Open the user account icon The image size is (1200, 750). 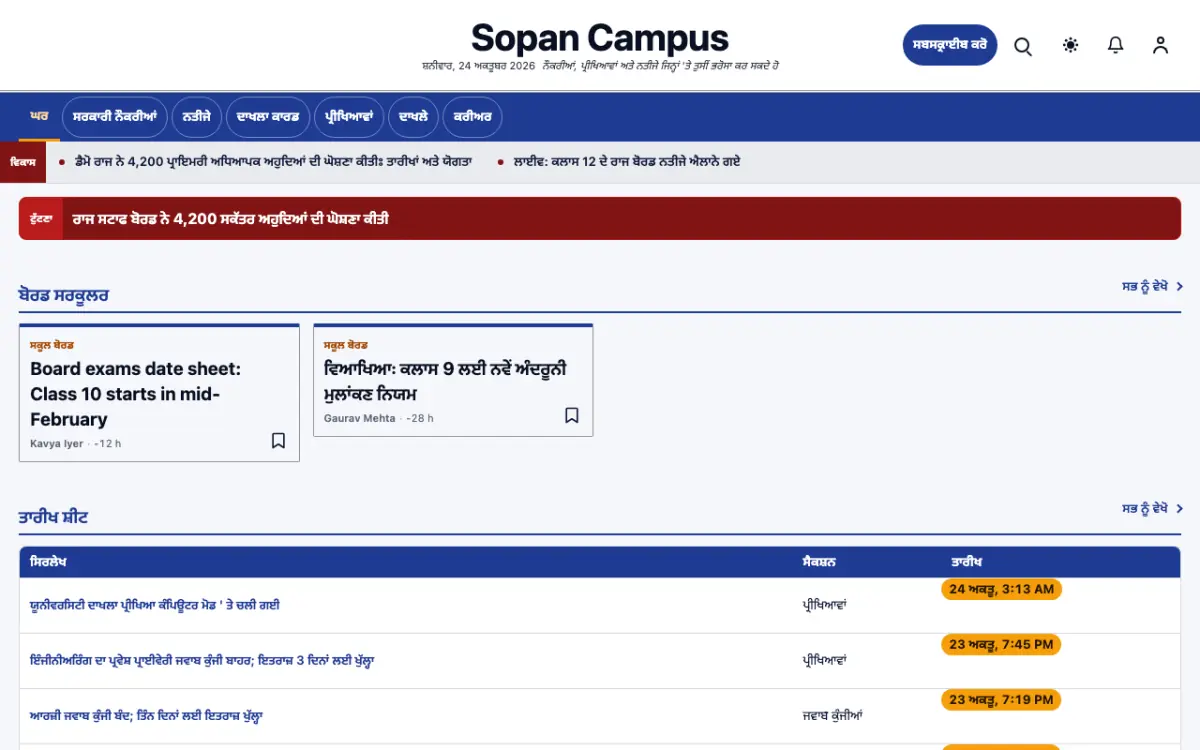click(x=1160, y=45)
